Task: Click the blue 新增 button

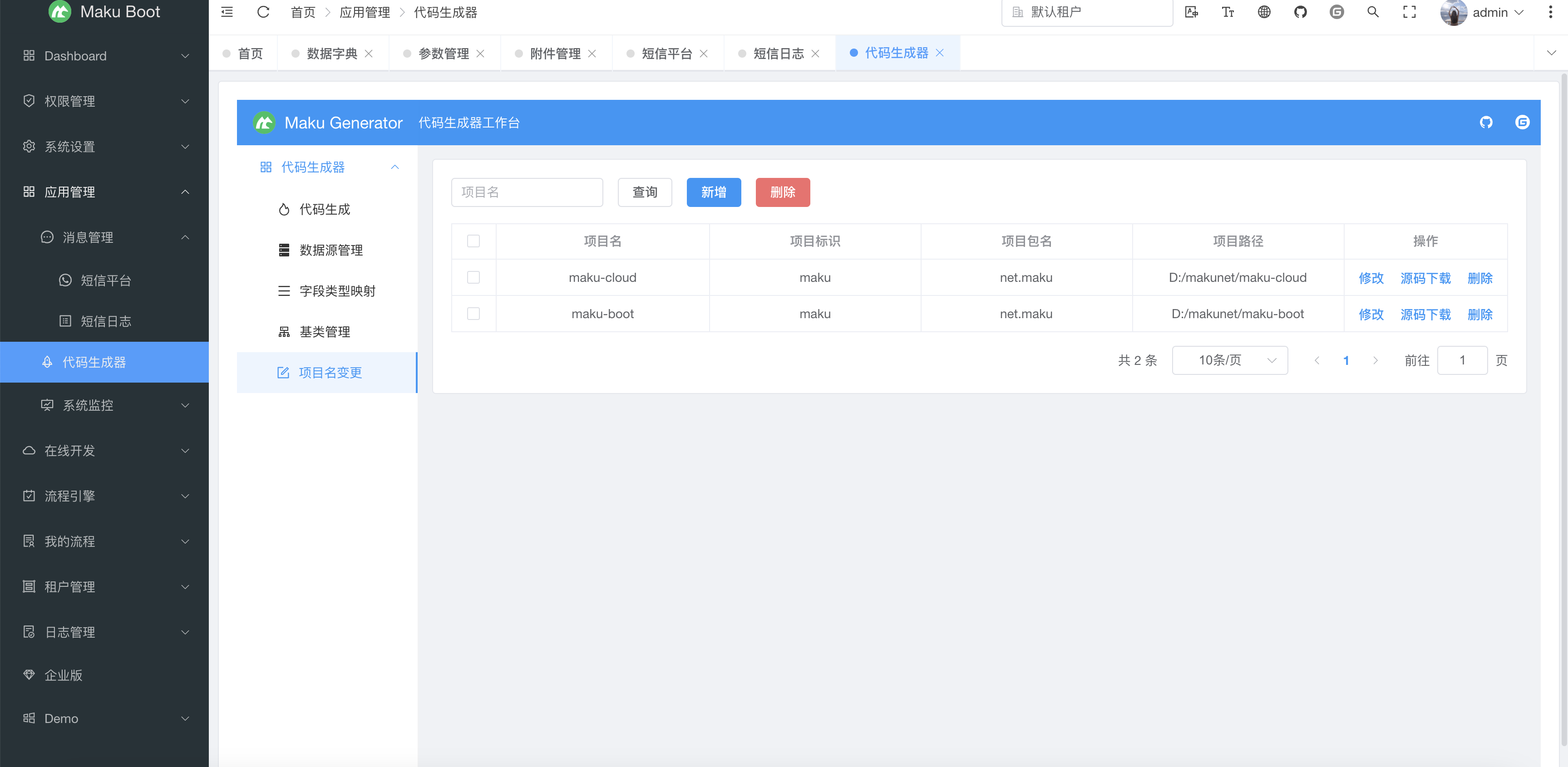Action: pos(713,192)
